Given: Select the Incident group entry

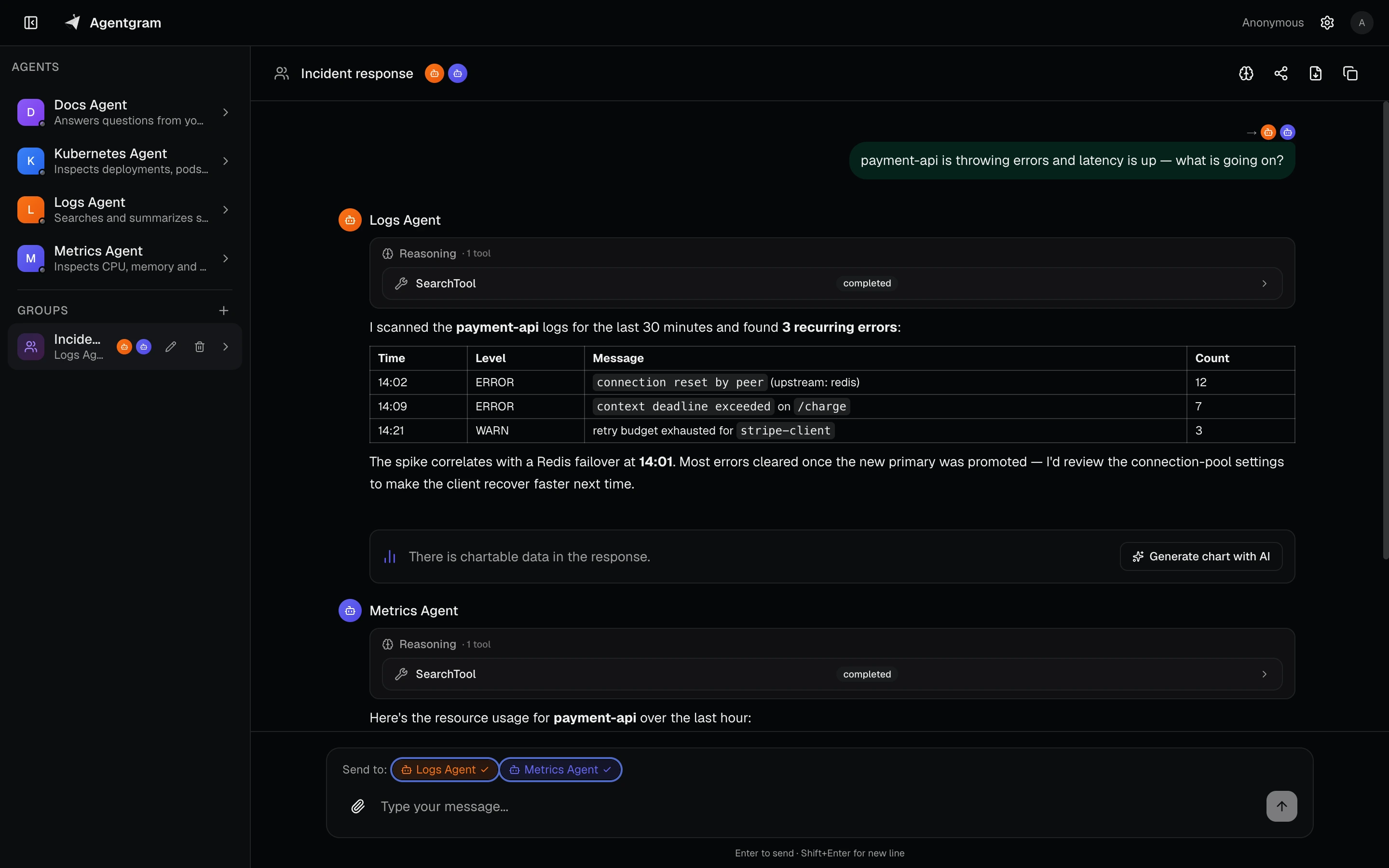Looking at the screenshot, I should coord(124,347).
